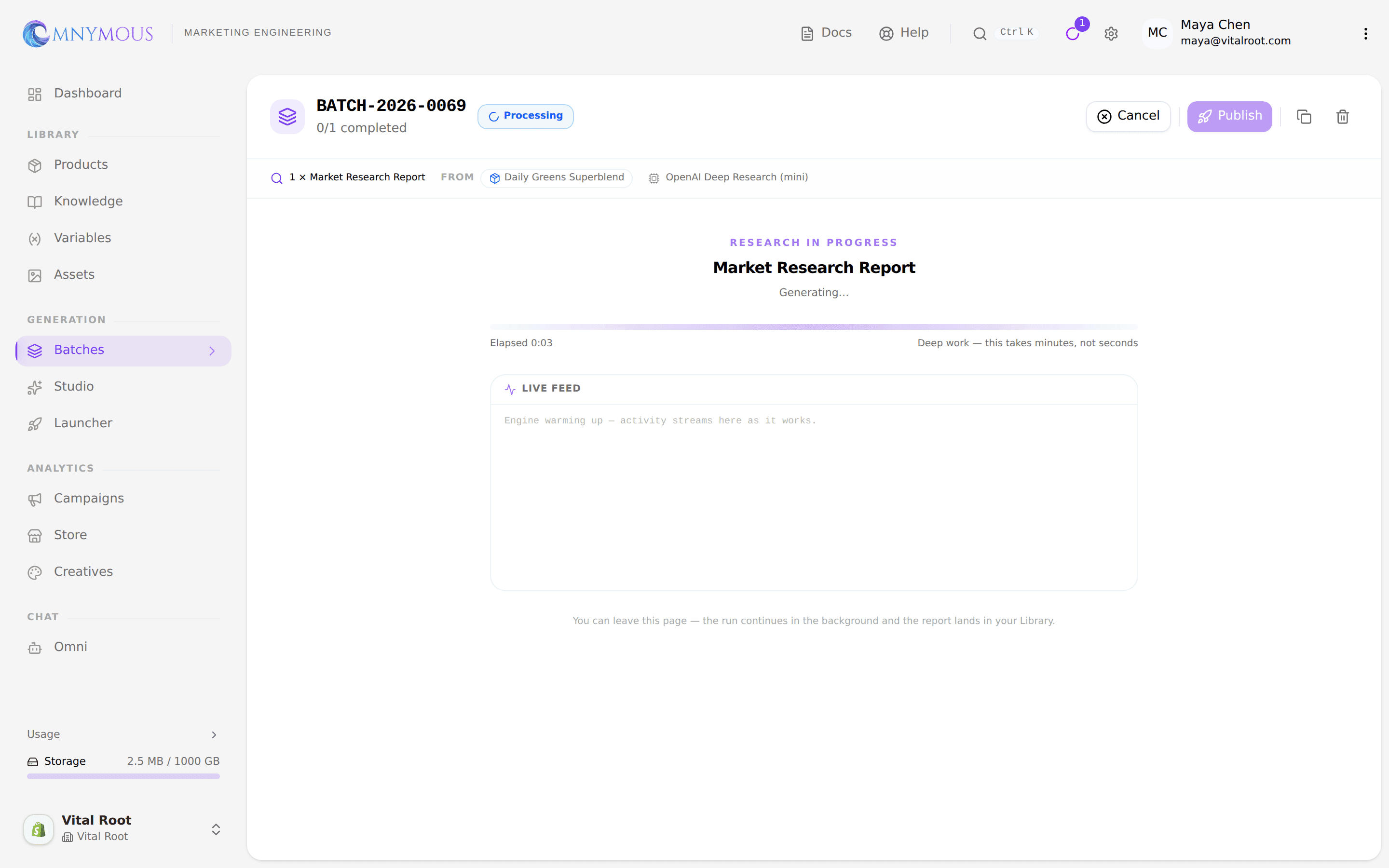Expand the Usage chevron
The height and width of the screenshot is (868, 1389).
pos(214,735)
